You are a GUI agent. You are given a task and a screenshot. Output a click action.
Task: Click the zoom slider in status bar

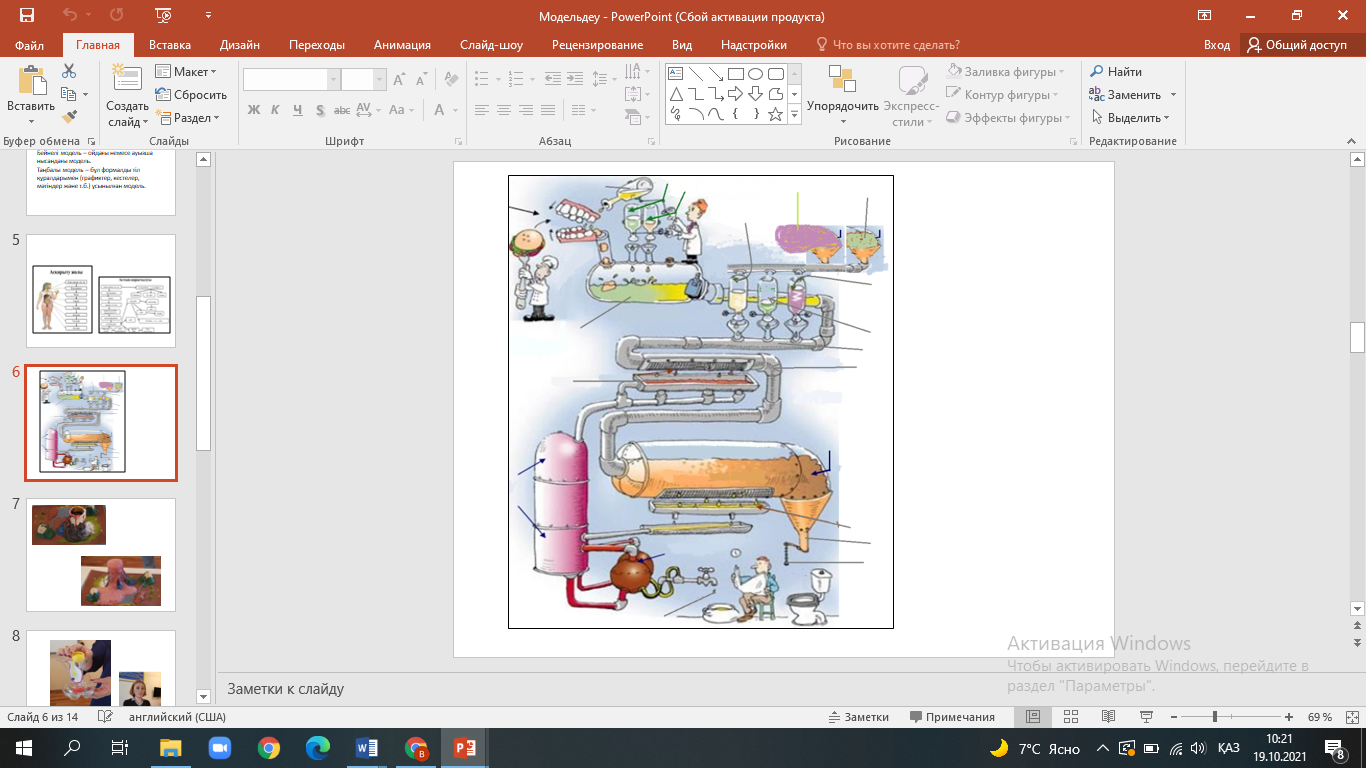tap(1214, 717)
